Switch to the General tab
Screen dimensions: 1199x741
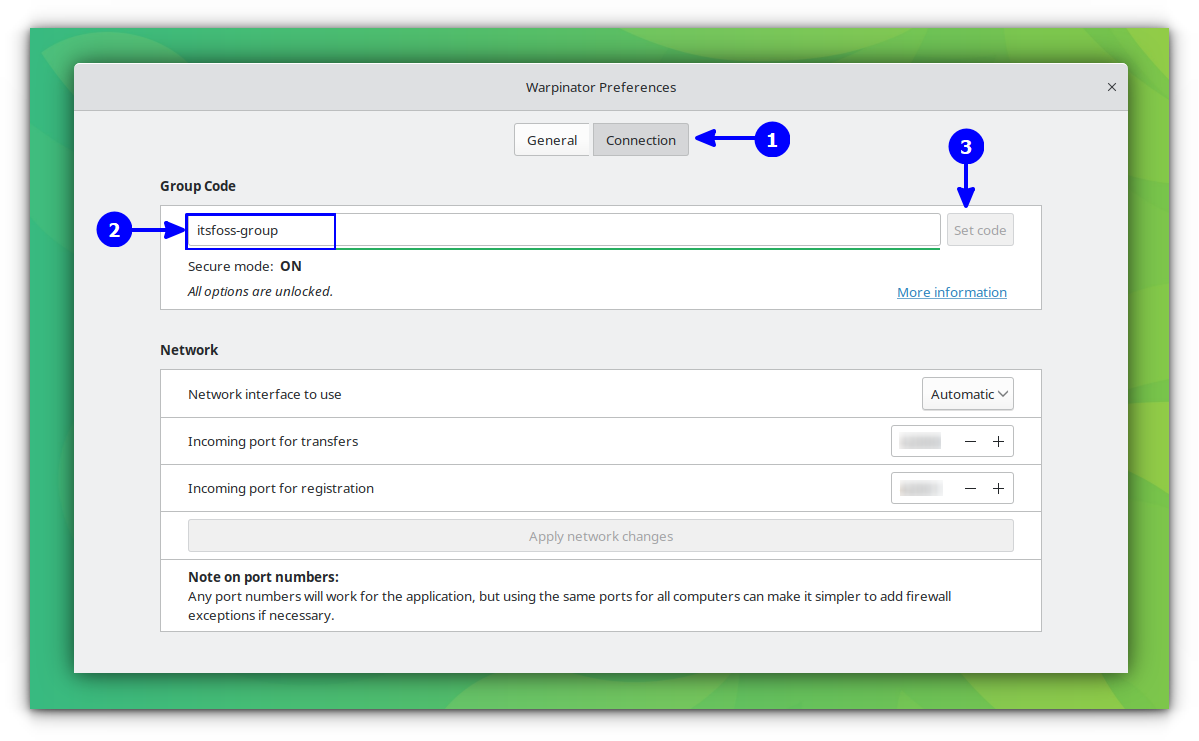point(551,140)
